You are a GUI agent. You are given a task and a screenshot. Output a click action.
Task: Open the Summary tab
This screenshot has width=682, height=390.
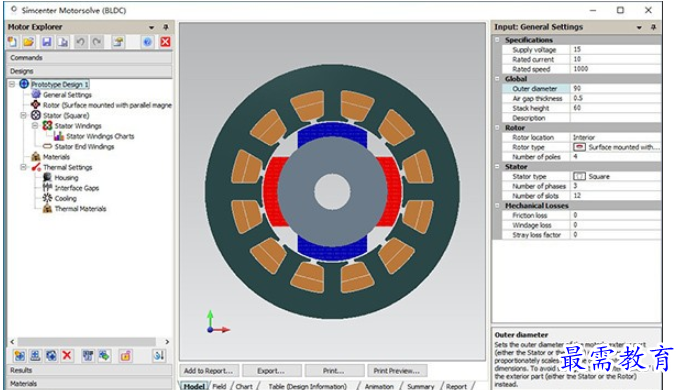point(421,386)
